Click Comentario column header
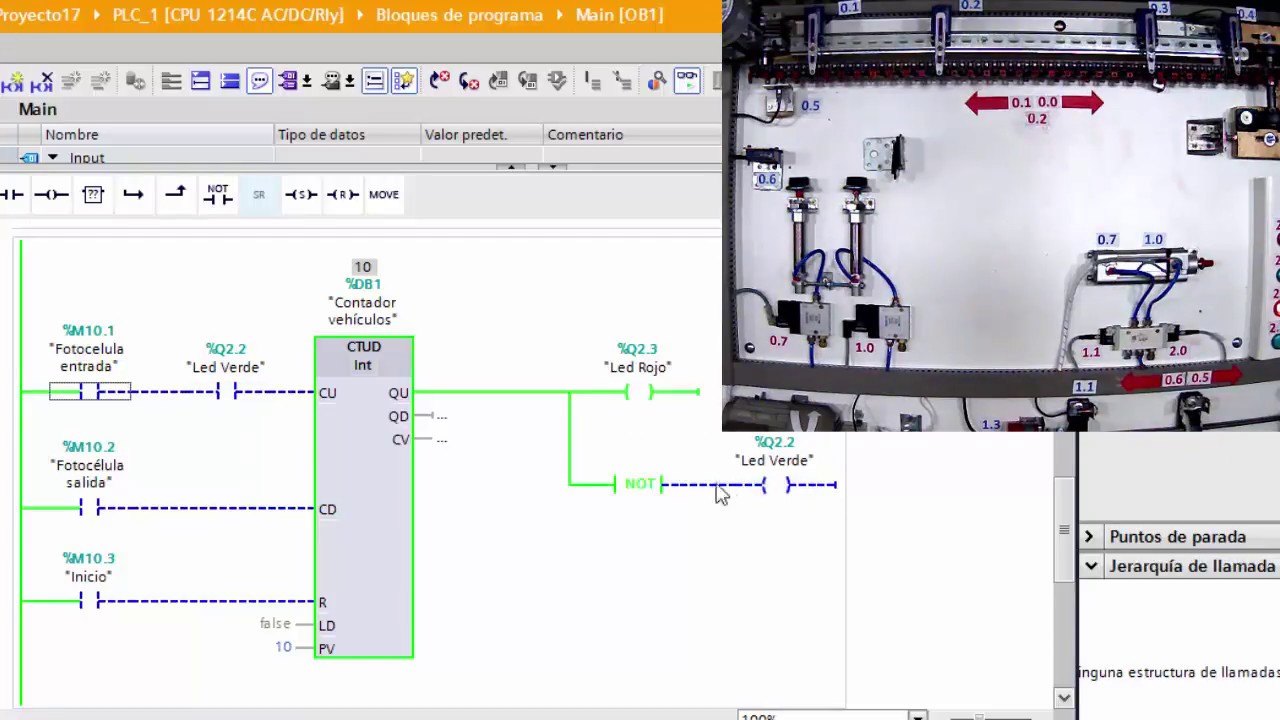Screen dimensions: 1280x720 [x=632, y=134]
